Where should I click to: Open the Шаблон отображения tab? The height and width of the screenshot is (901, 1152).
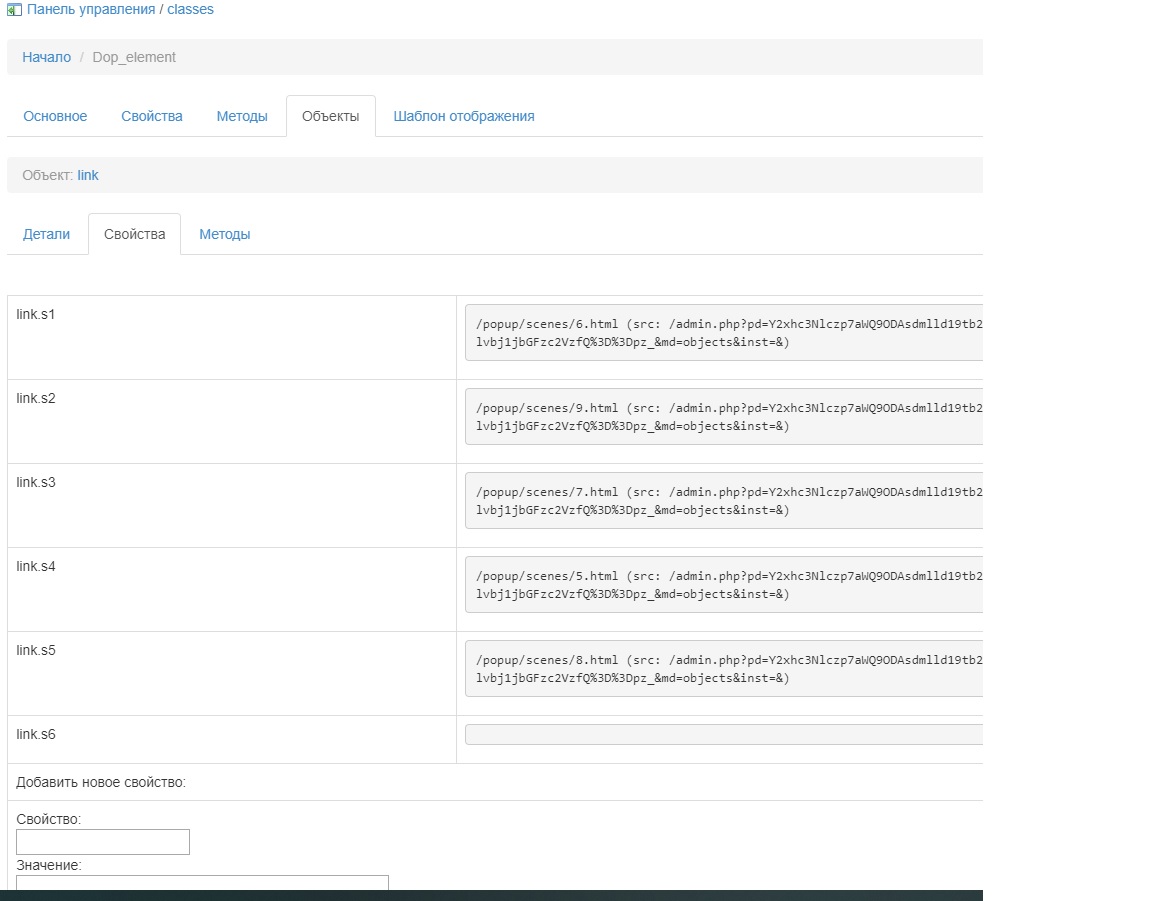click(x=464, y=116)
